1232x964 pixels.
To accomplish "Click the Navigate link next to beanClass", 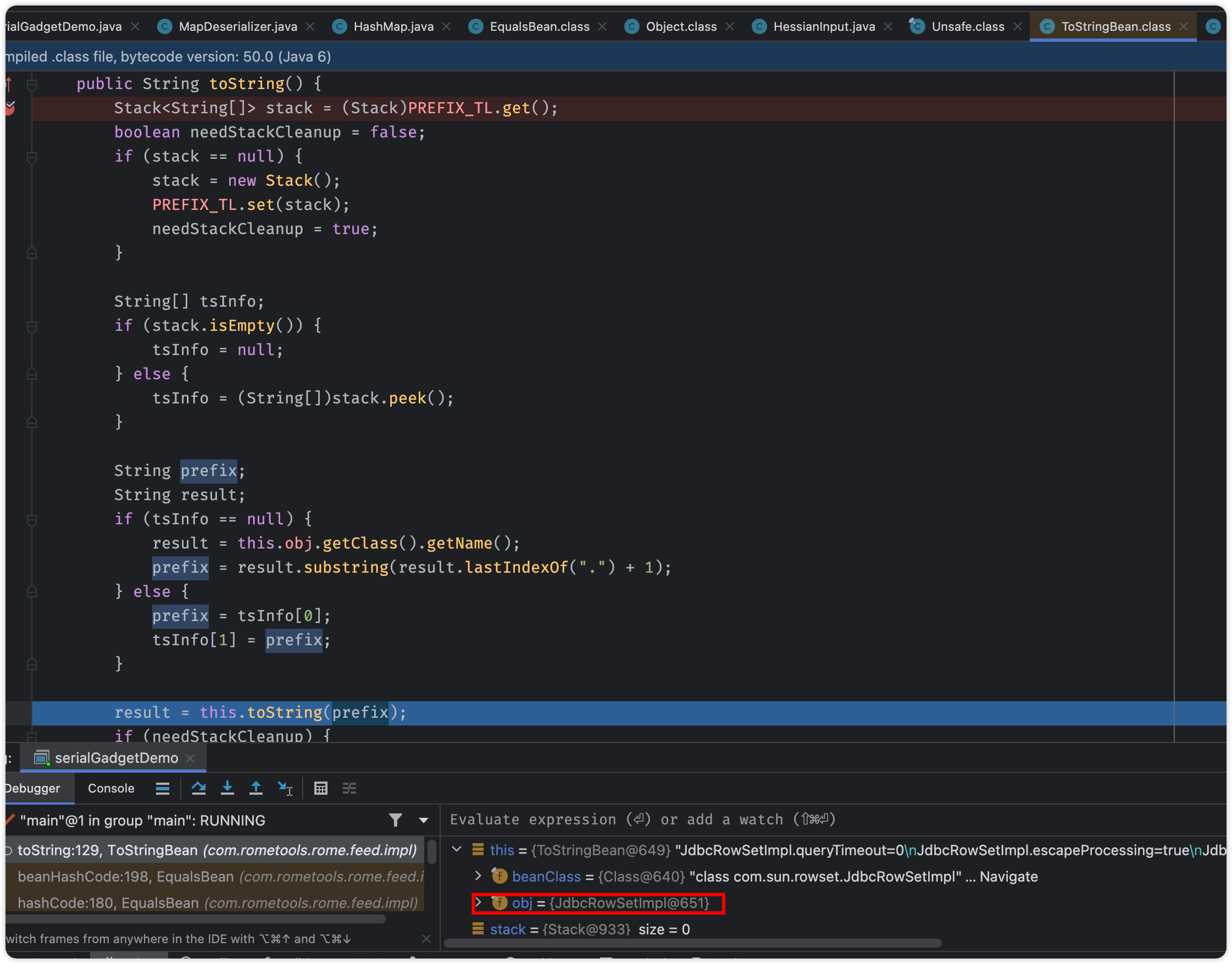I will click(1009, 877).
